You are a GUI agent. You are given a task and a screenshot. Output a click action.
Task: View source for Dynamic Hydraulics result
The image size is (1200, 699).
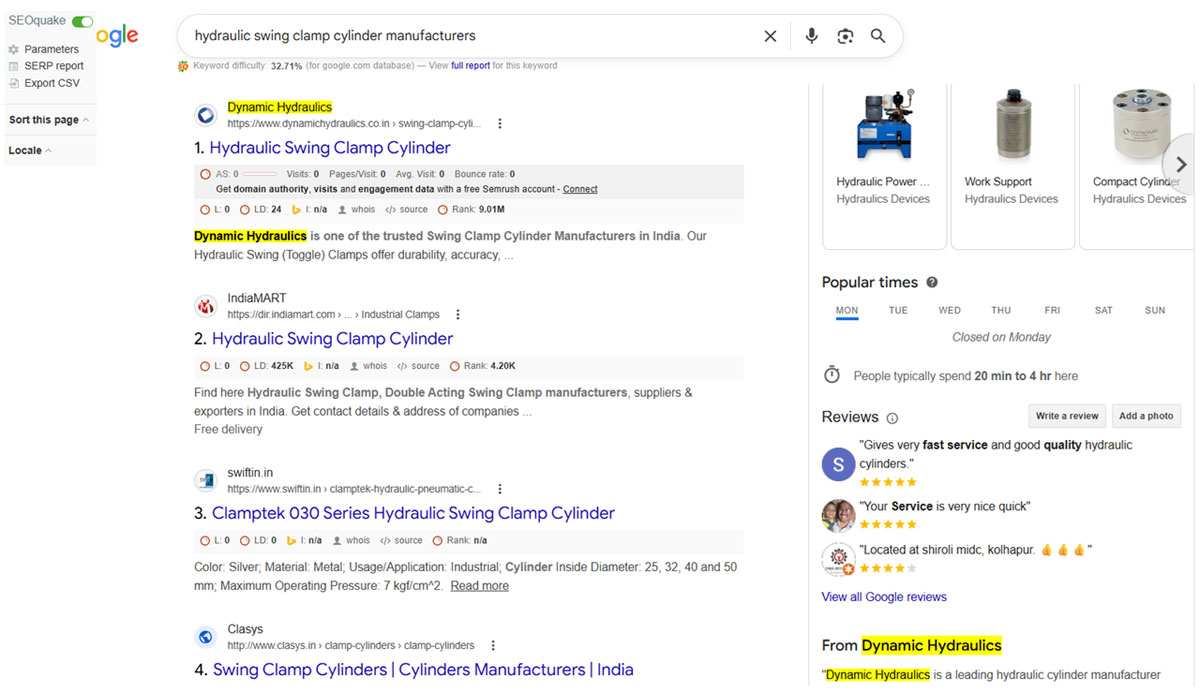click(x=407, y=210)
